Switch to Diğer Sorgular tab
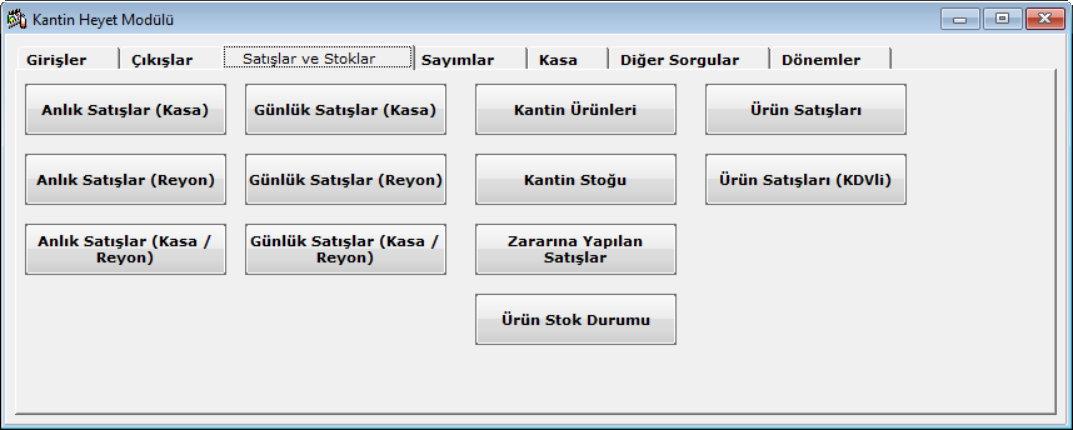This screenshot has width=1073, height=430. 680,60
